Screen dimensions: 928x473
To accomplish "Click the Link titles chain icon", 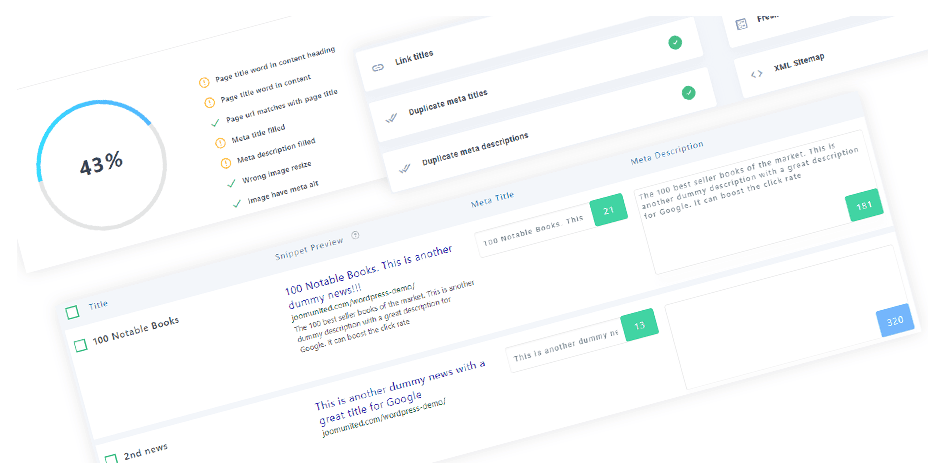I will (x=378, y=67).
